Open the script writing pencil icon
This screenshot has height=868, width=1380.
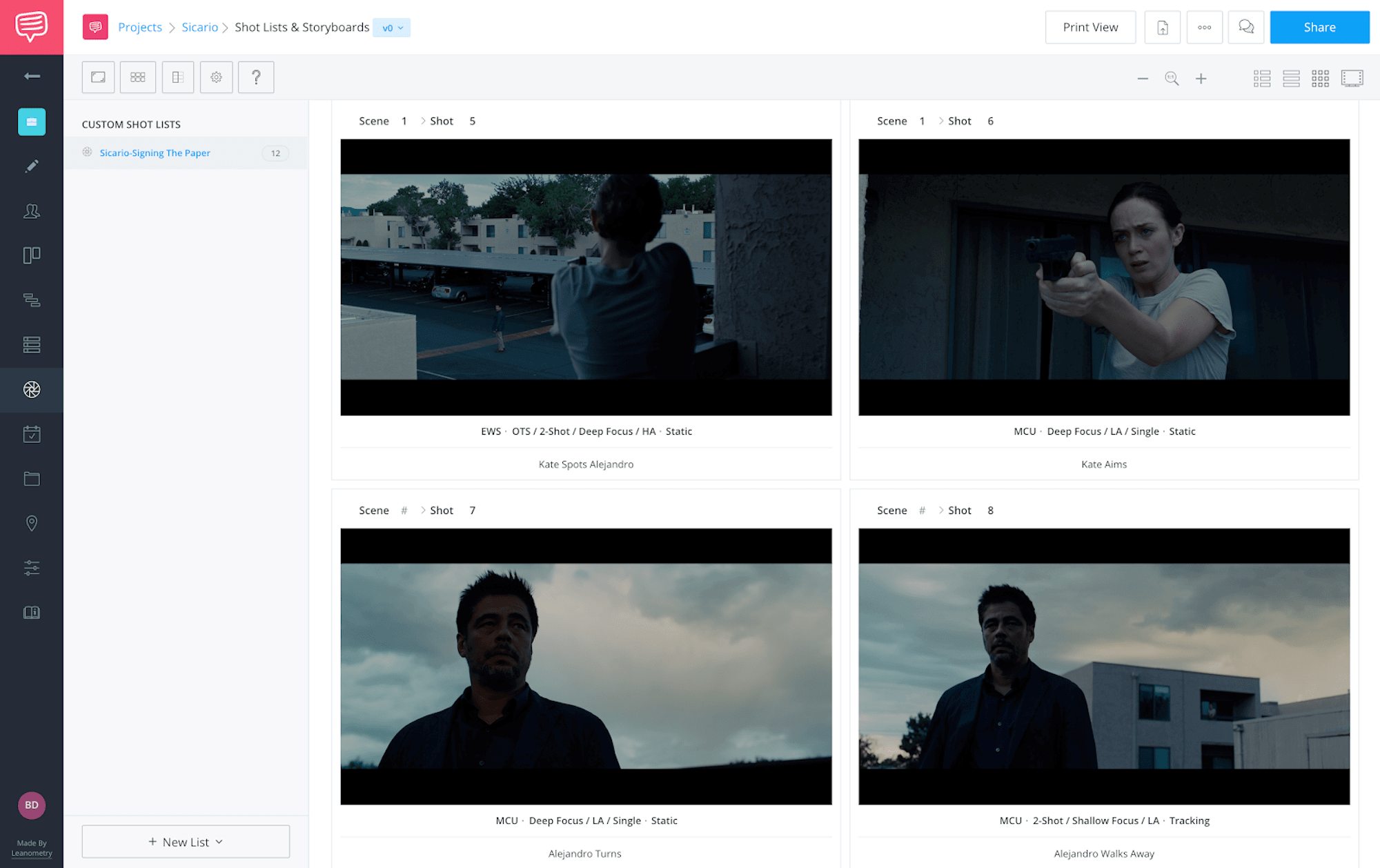pos(32,166)
